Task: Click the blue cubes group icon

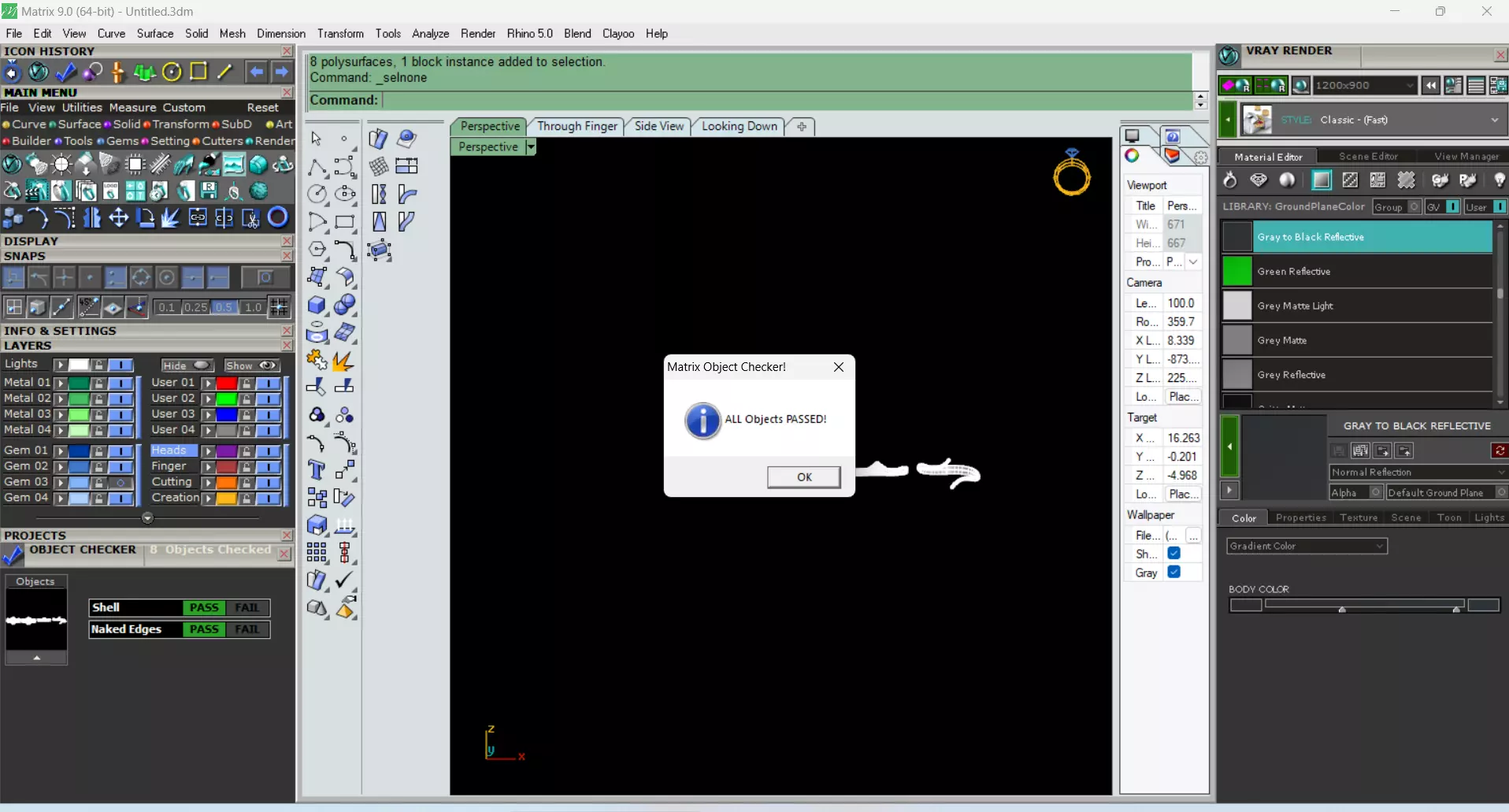Action: coord(13,217)
